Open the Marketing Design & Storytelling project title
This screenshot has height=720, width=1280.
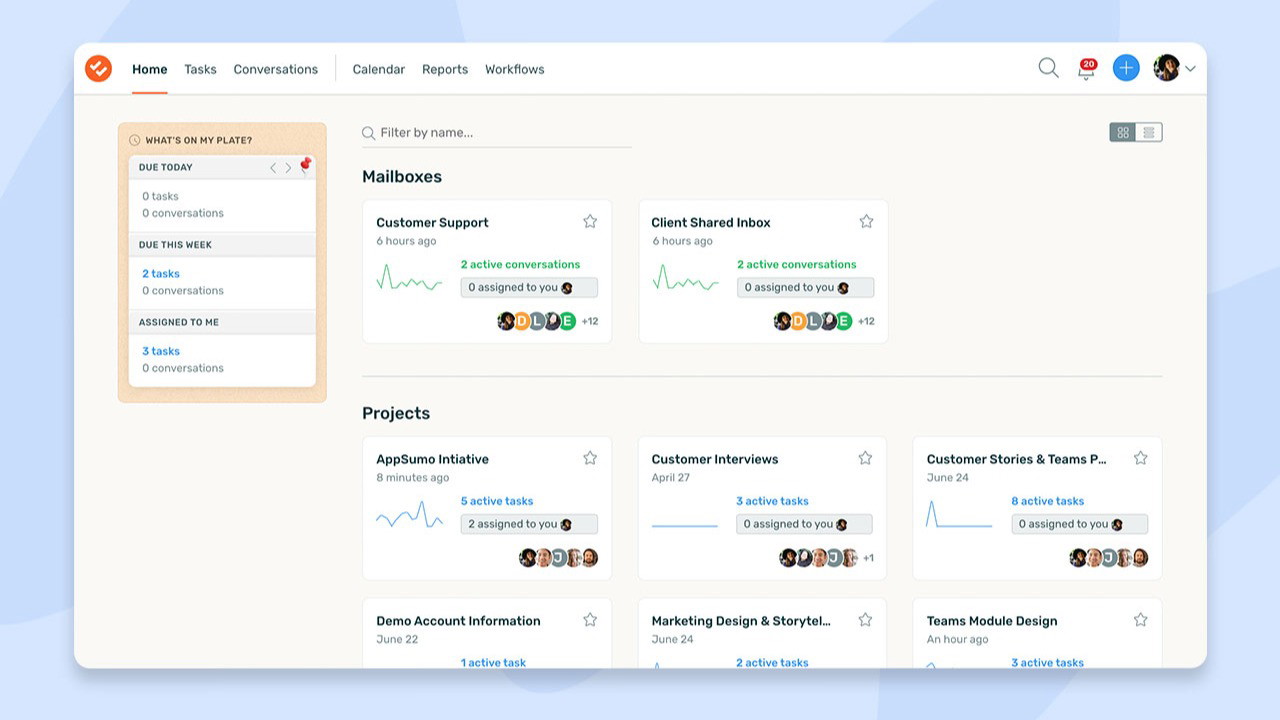741,621
